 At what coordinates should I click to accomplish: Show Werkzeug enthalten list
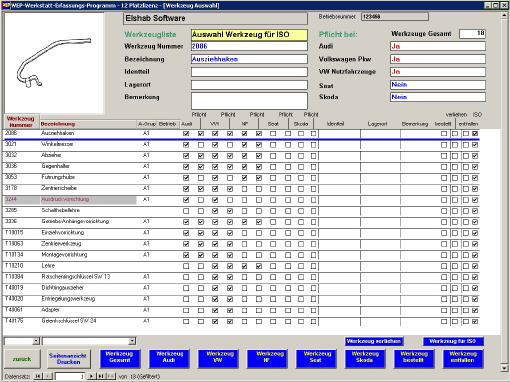[x=463, y=359]
